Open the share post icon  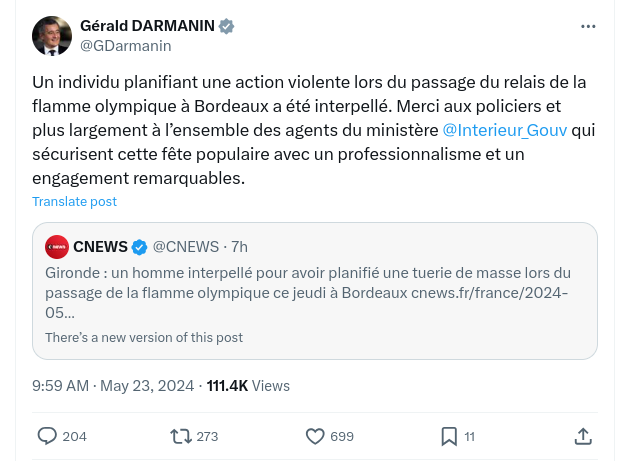pos(583,436)
